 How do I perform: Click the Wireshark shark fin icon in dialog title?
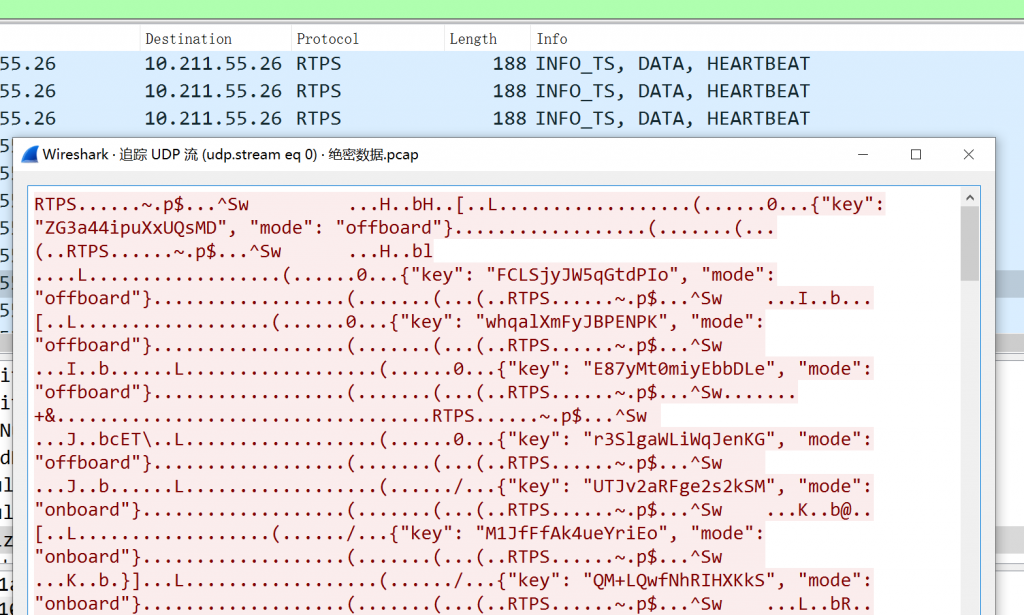(x=30, y=155)
